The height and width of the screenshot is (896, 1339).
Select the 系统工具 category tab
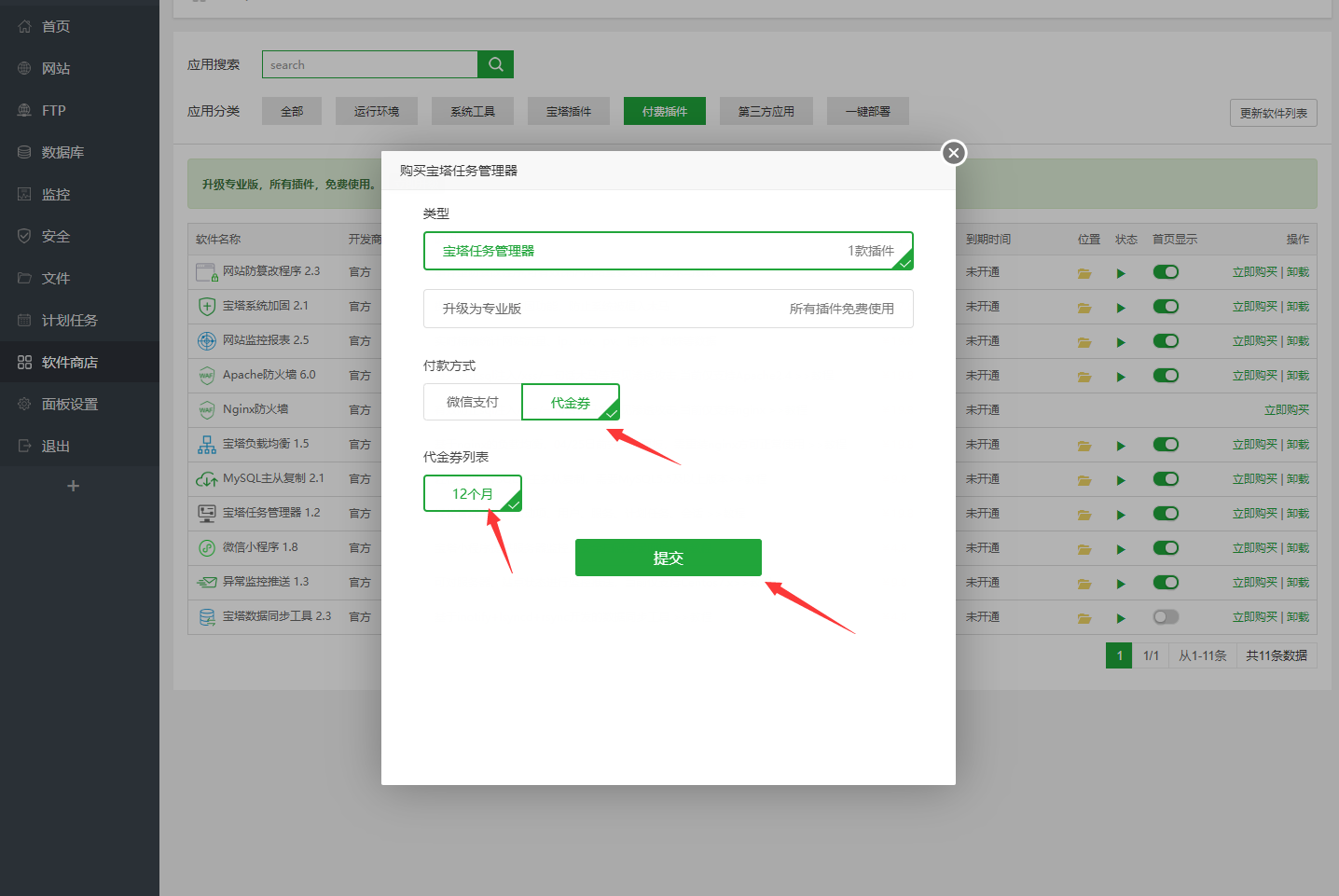pos(473,111)
